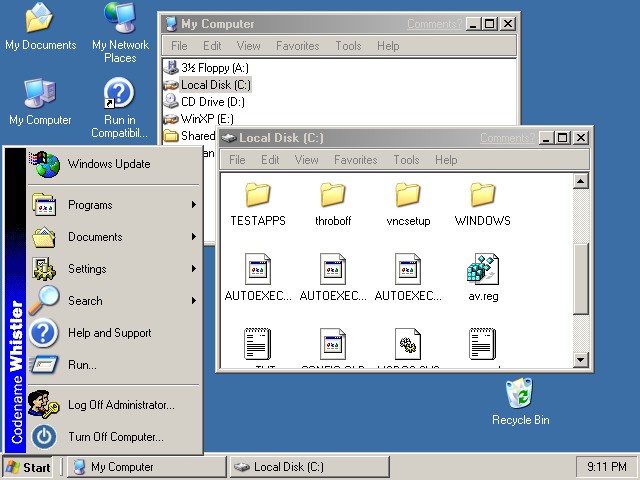Select the first AUTOEXEC file icon

point(258,269)
